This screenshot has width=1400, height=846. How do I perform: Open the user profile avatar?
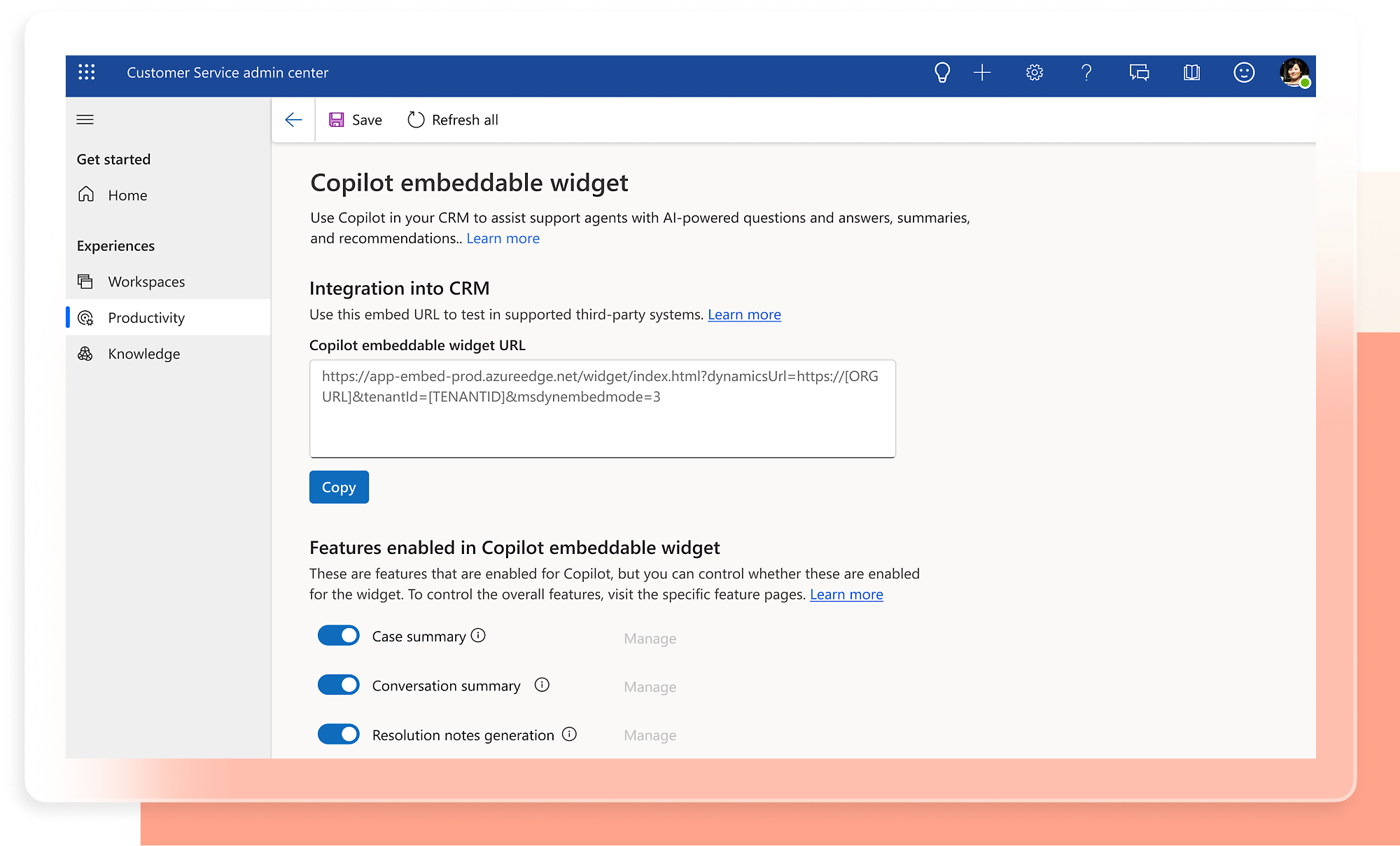pyautogui.click(x=1294, y=72)
